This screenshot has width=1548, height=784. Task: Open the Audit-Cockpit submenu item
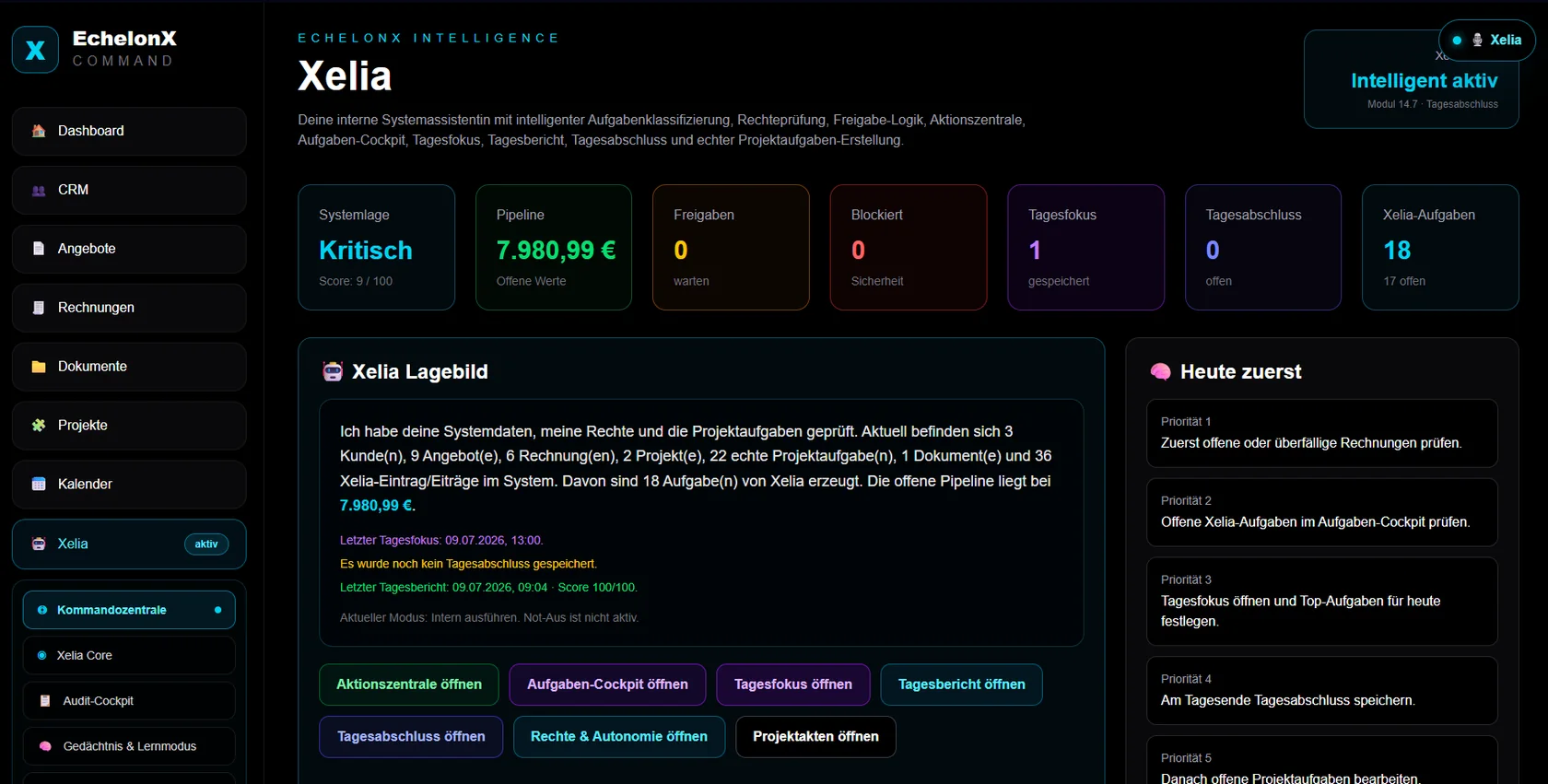[x=129, y=701]
